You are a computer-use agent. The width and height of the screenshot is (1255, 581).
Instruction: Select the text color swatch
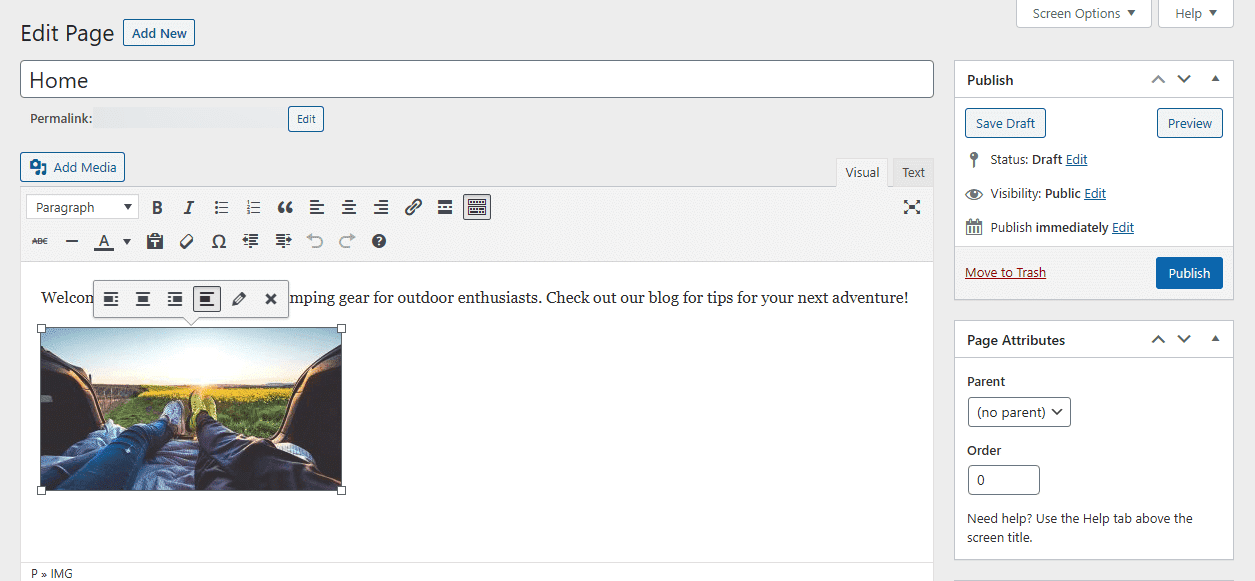103,241
